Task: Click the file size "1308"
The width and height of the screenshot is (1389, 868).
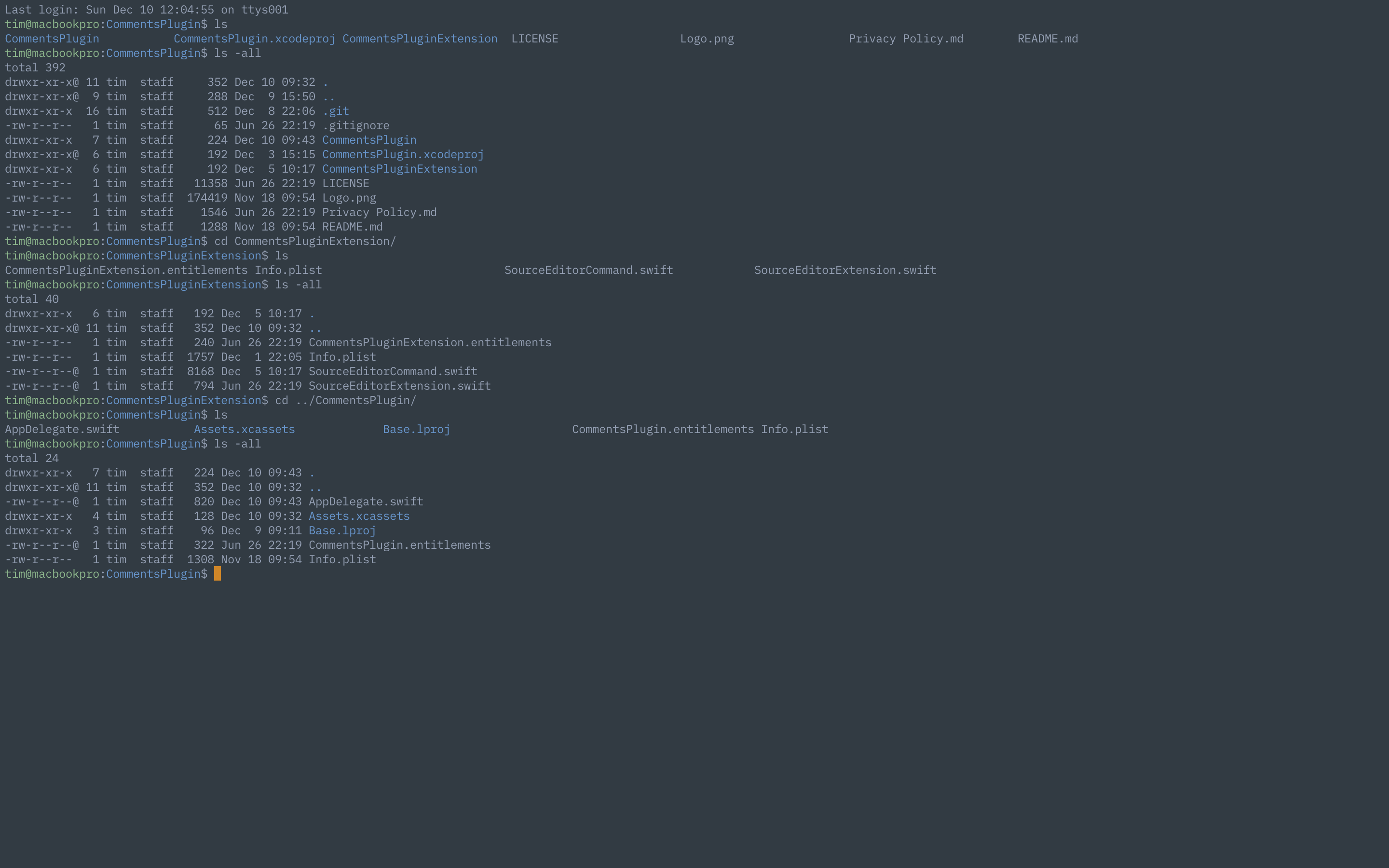Action: pyautogui.click(x=201, y=560)
